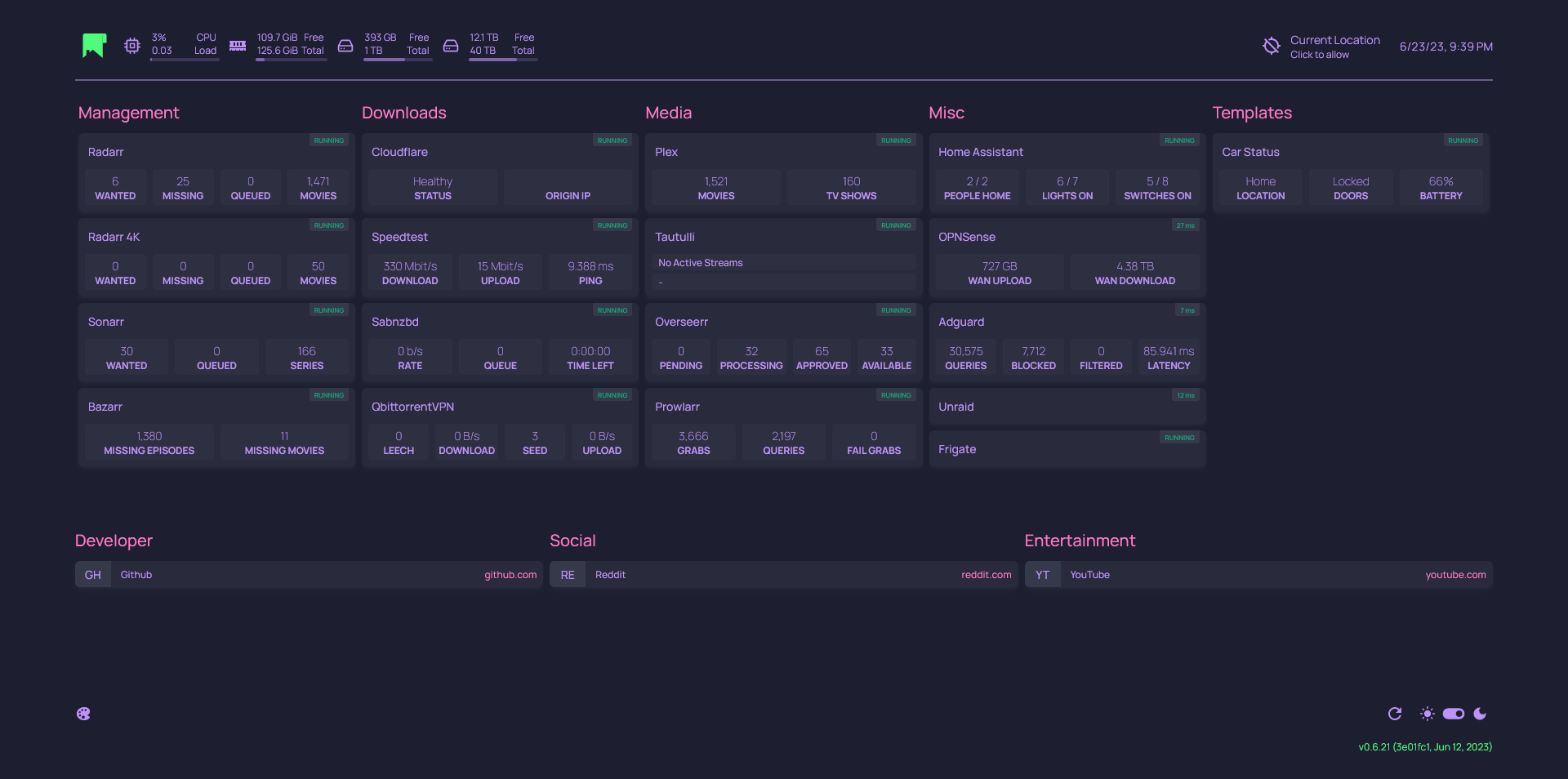Click the pac-man icon in the bottom corner
The image size is (1568, 779).
pos(83,713)
